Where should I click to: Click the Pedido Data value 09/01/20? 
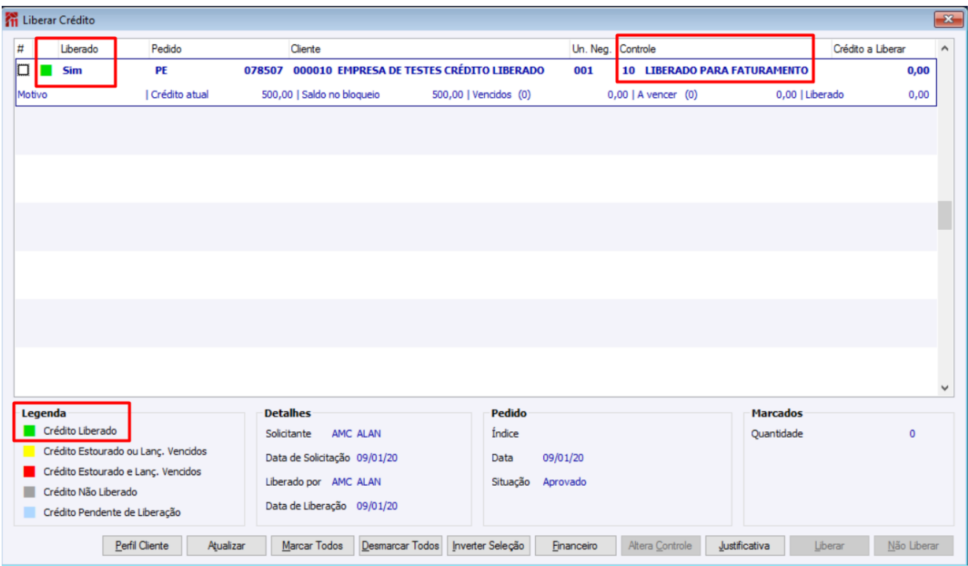coord(563,458)
